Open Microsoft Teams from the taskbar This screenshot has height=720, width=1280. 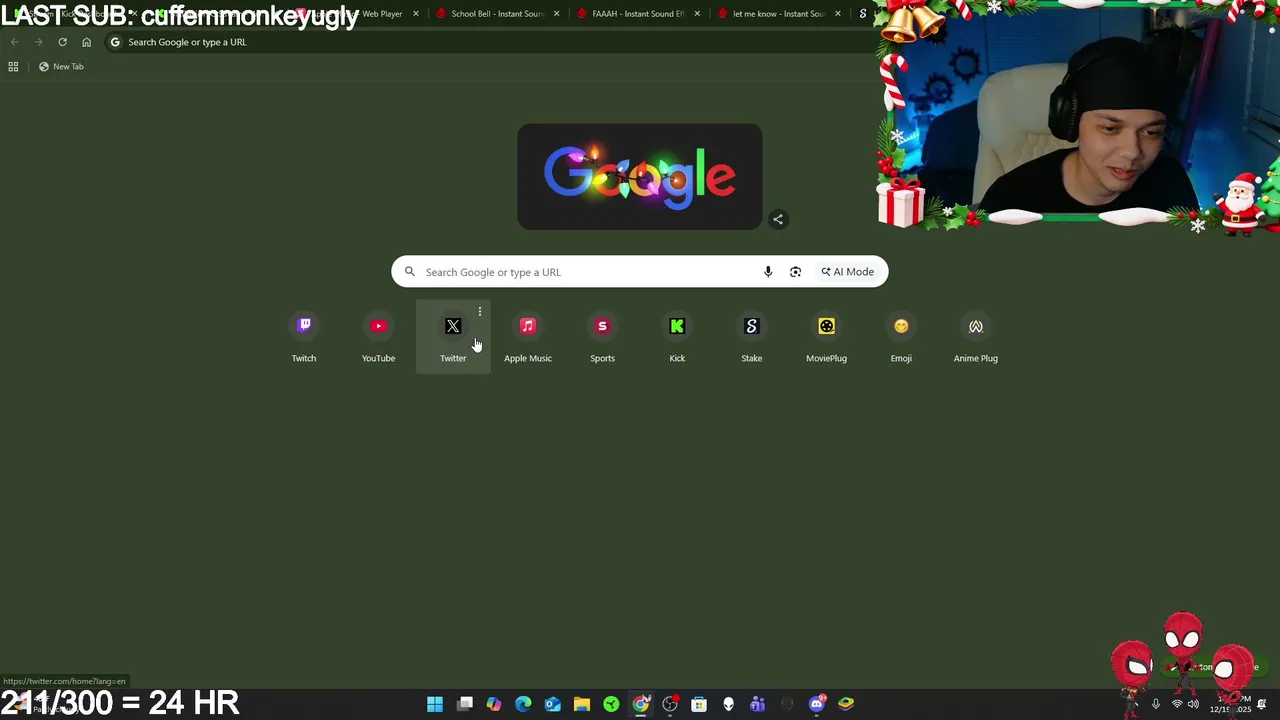758,704
